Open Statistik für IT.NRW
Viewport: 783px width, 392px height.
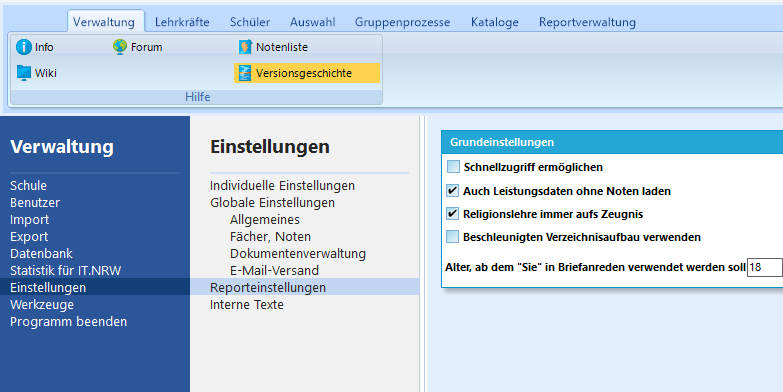(65, 270)
